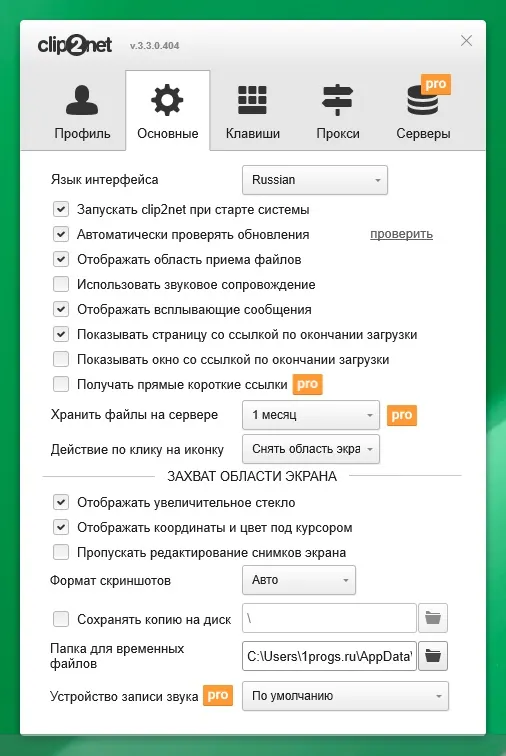Click the temporary files folder path field

(329, 656)
